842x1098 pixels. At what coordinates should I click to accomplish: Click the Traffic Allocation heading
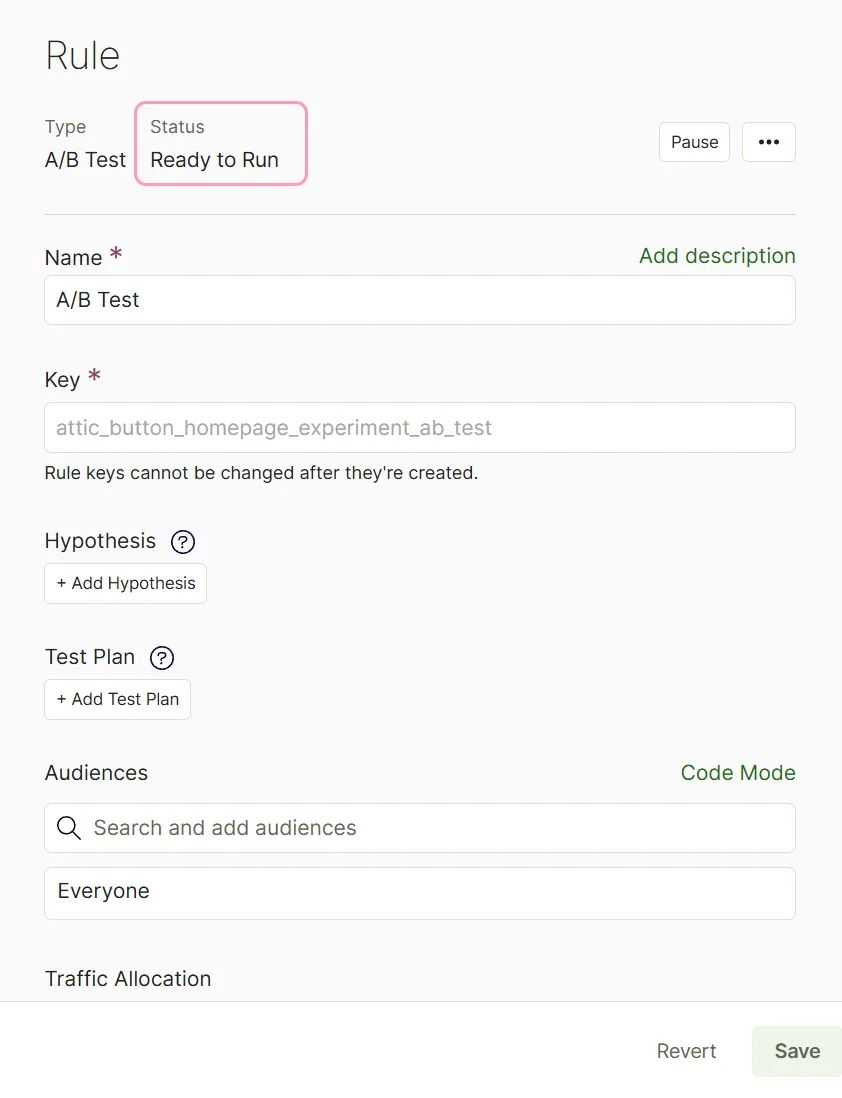[127, 978]
